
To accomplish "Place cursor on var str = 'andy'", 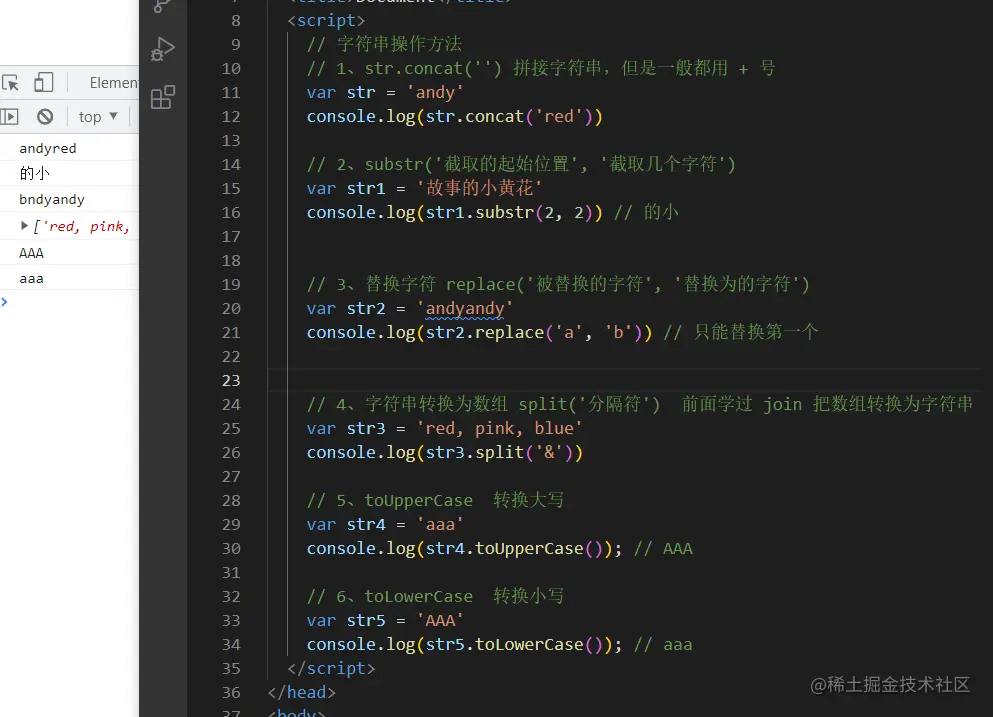I will 385,92.
